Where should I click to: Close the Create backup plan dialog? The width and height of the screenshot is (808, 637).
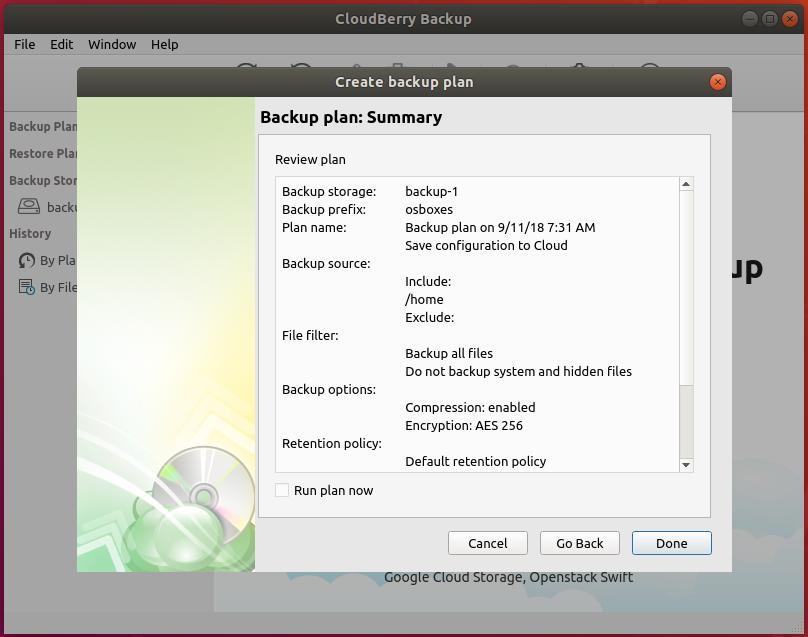coord(717,82)
